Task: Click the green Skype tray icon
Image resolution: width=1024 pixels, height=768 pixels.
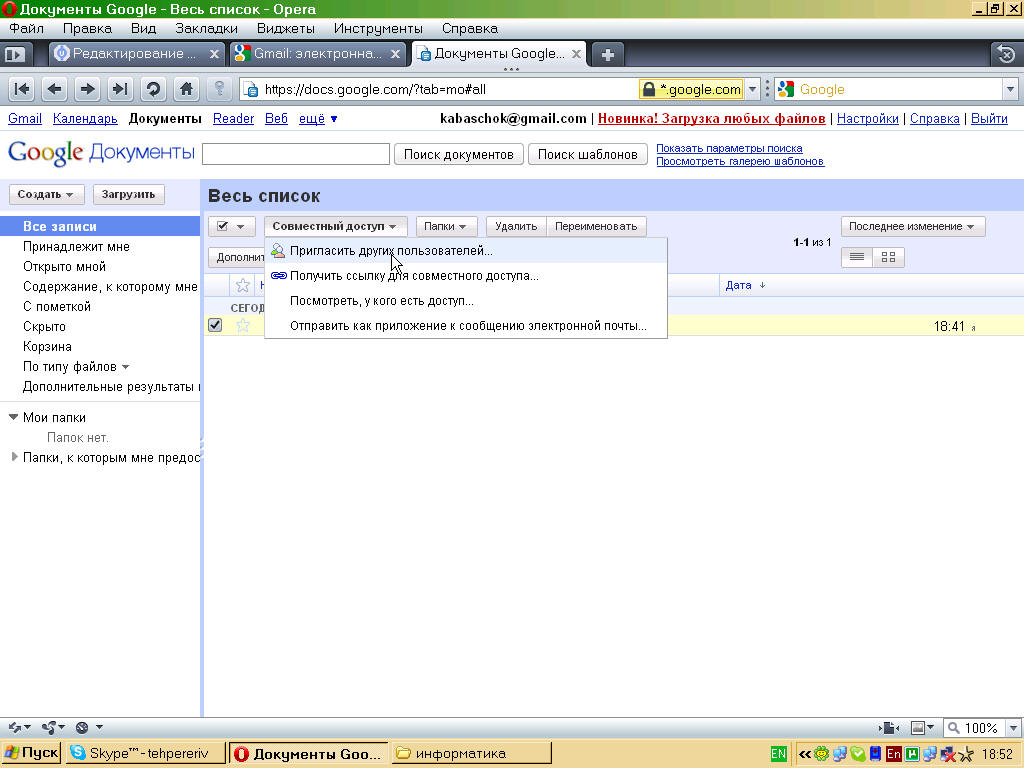Action: click(857, 754)
